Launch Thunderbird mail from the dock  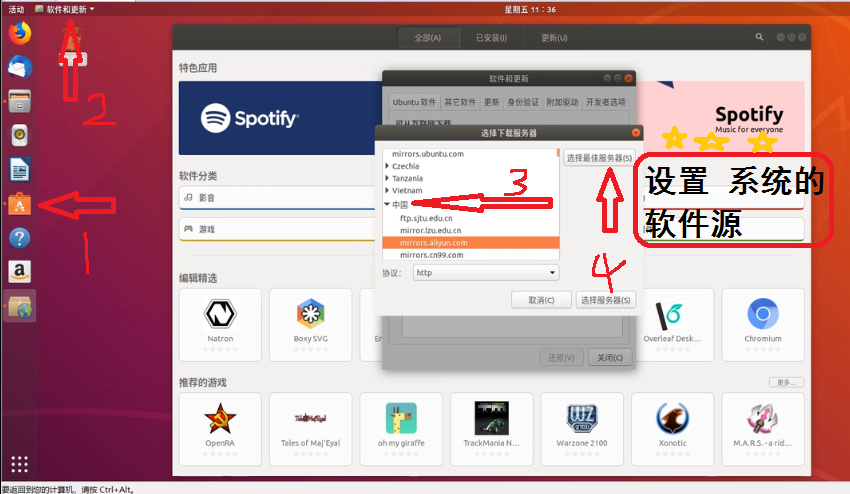tap(20, 67)
